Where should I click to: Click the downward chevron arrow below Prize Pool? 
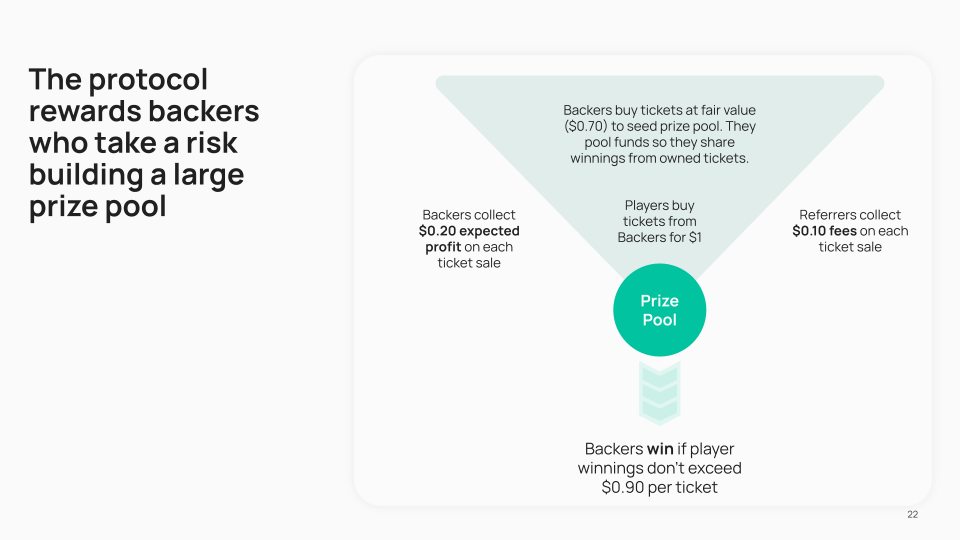click(x=659, y=392)
